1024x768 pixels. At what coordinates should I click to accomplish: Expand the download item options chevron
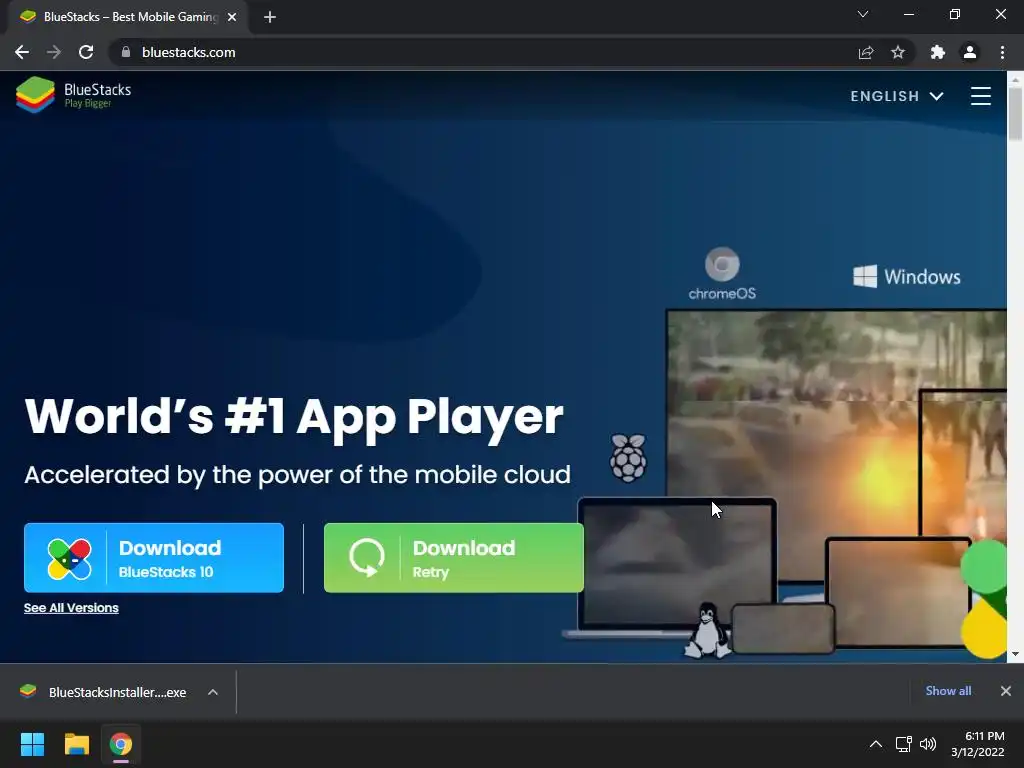(x=213, y=692)
